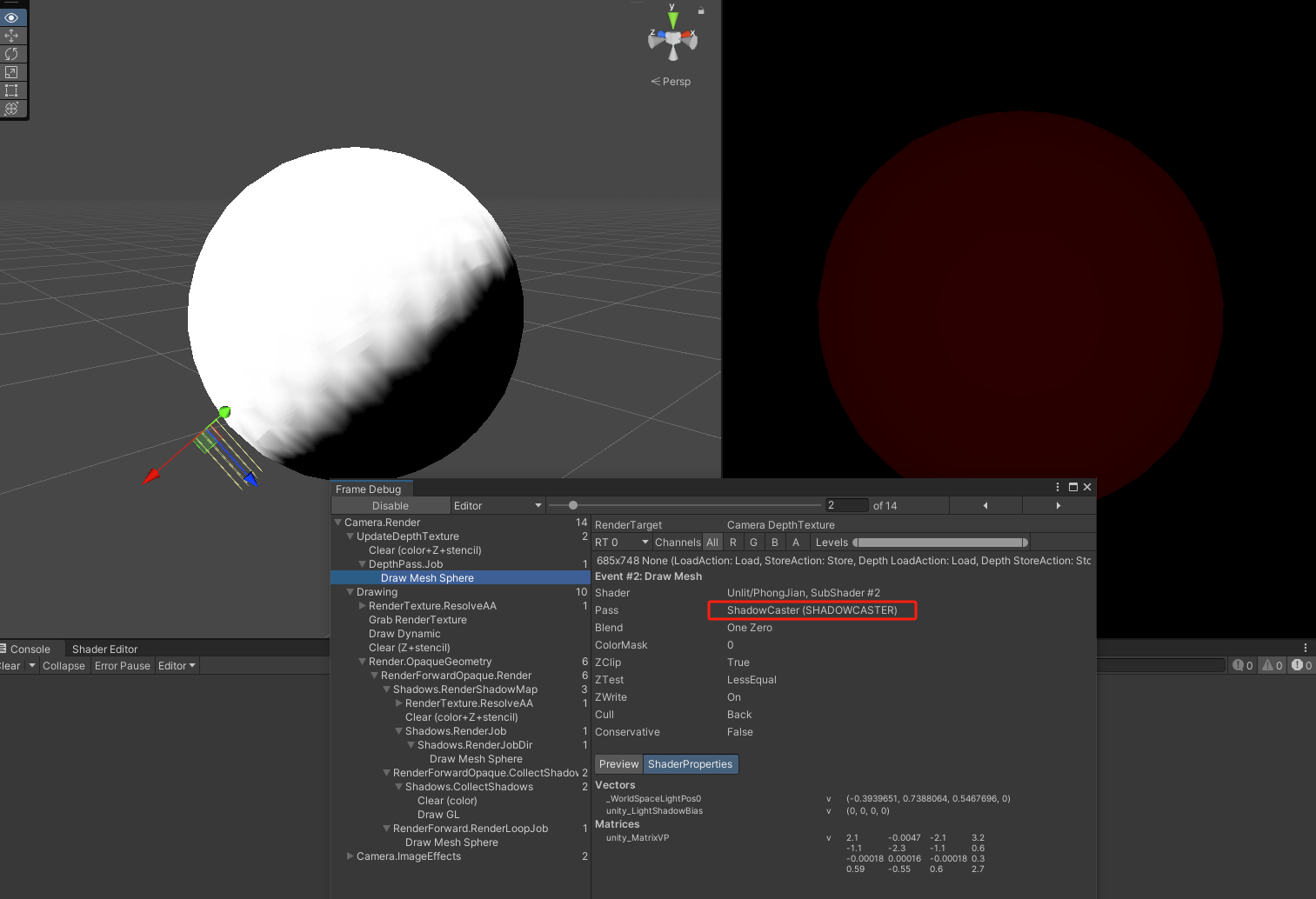
Task: Select the Rotate tool
Action: [x=11, y=54]
